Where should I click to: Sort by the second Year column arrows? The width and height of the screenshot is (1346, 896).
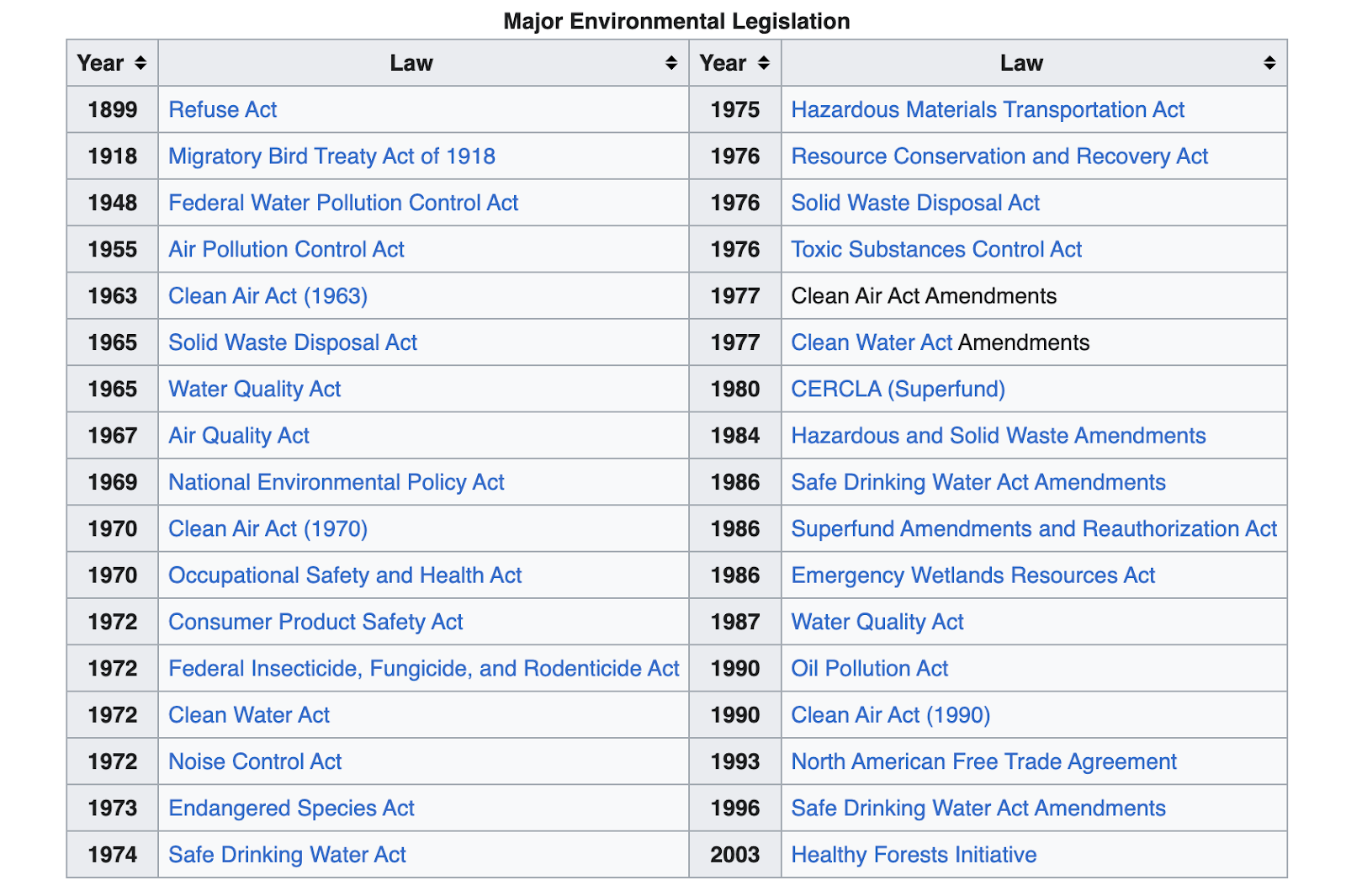(764, 63)
